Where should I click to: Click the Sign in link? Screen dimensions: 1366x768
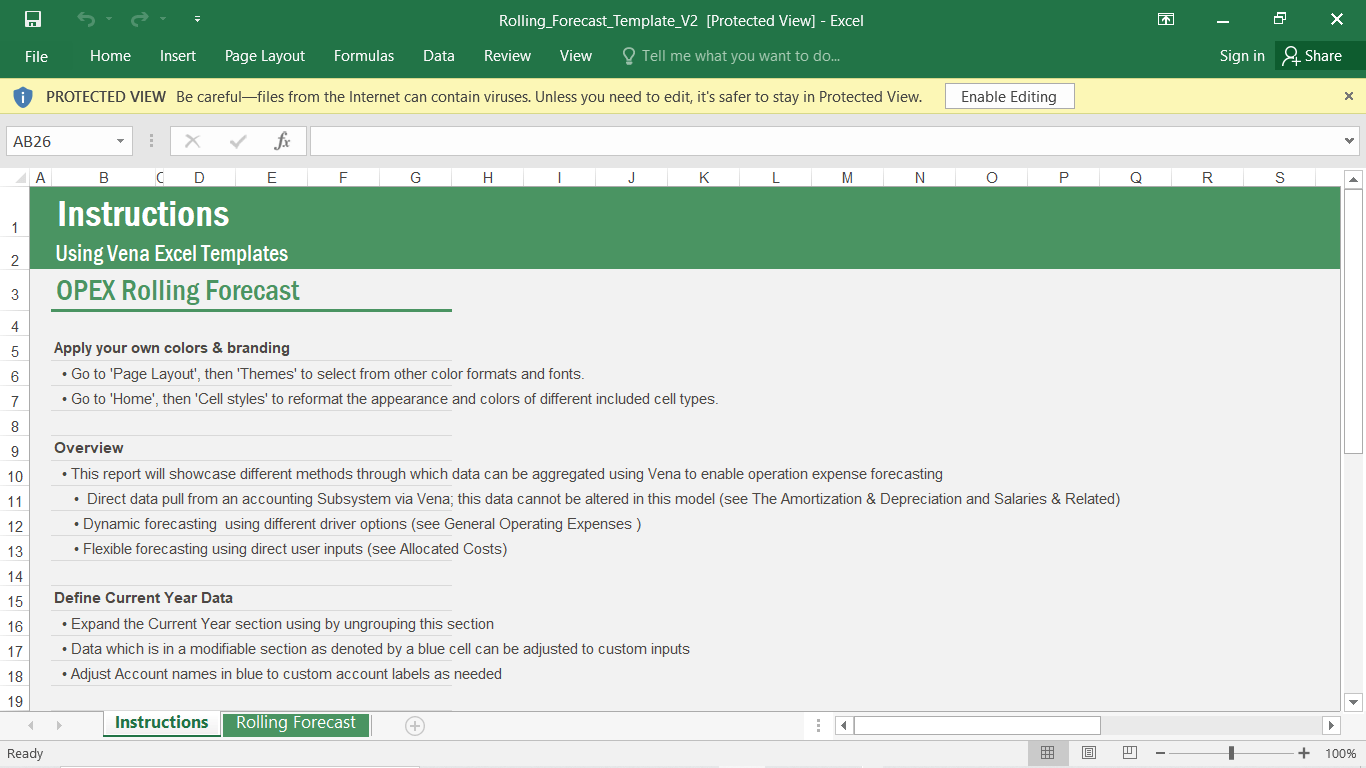1242,56
